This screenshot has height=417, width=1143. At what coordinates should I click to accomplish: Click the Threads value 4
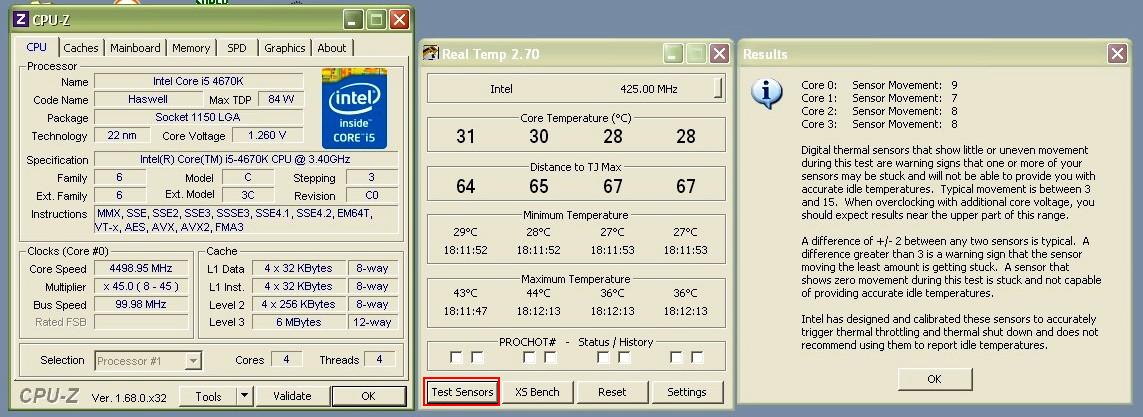pyautogui.click(x=379, y=359)
